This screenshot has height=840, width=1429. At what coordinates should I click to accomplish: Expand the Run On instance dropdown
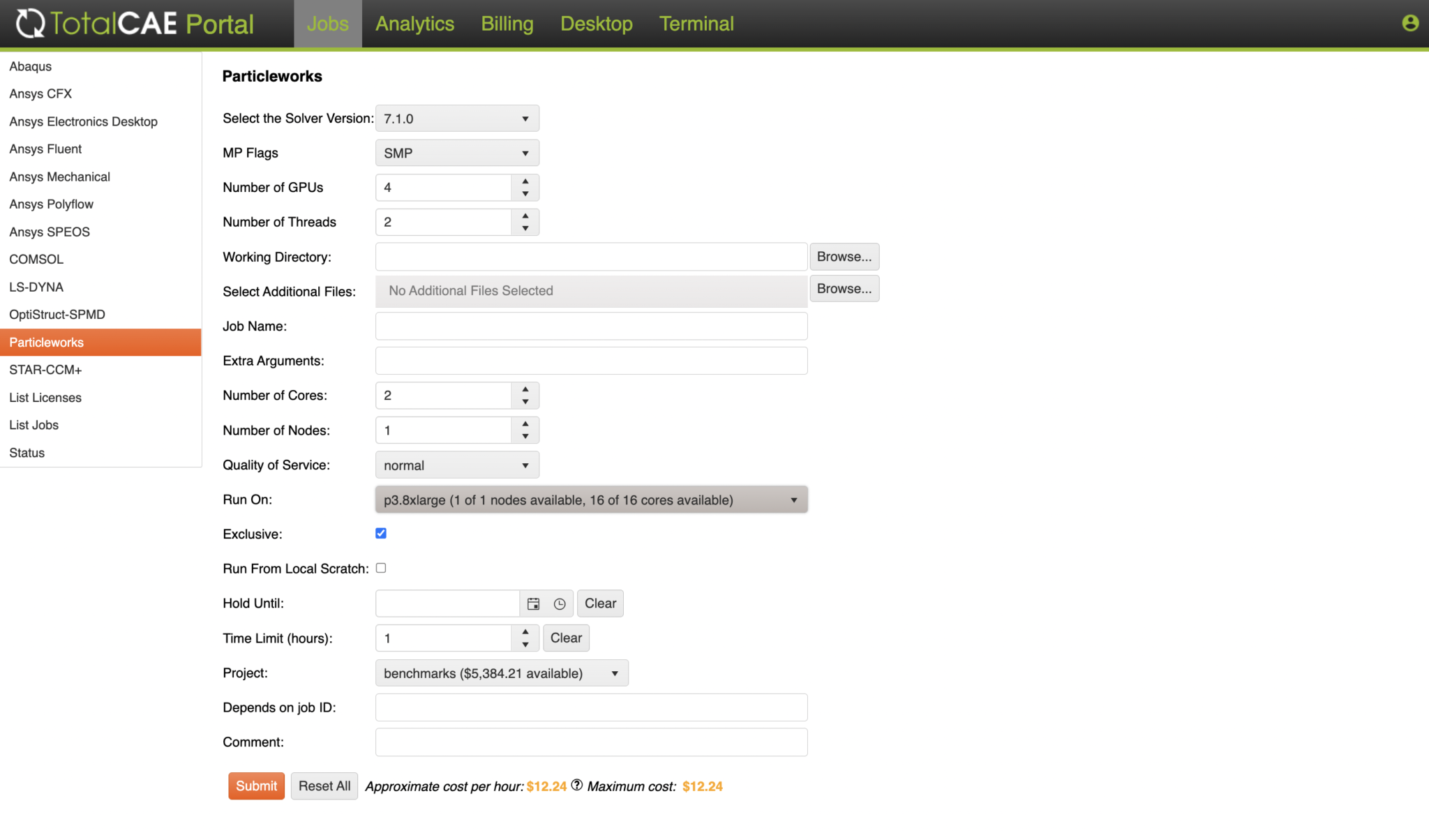pos(591,500)
